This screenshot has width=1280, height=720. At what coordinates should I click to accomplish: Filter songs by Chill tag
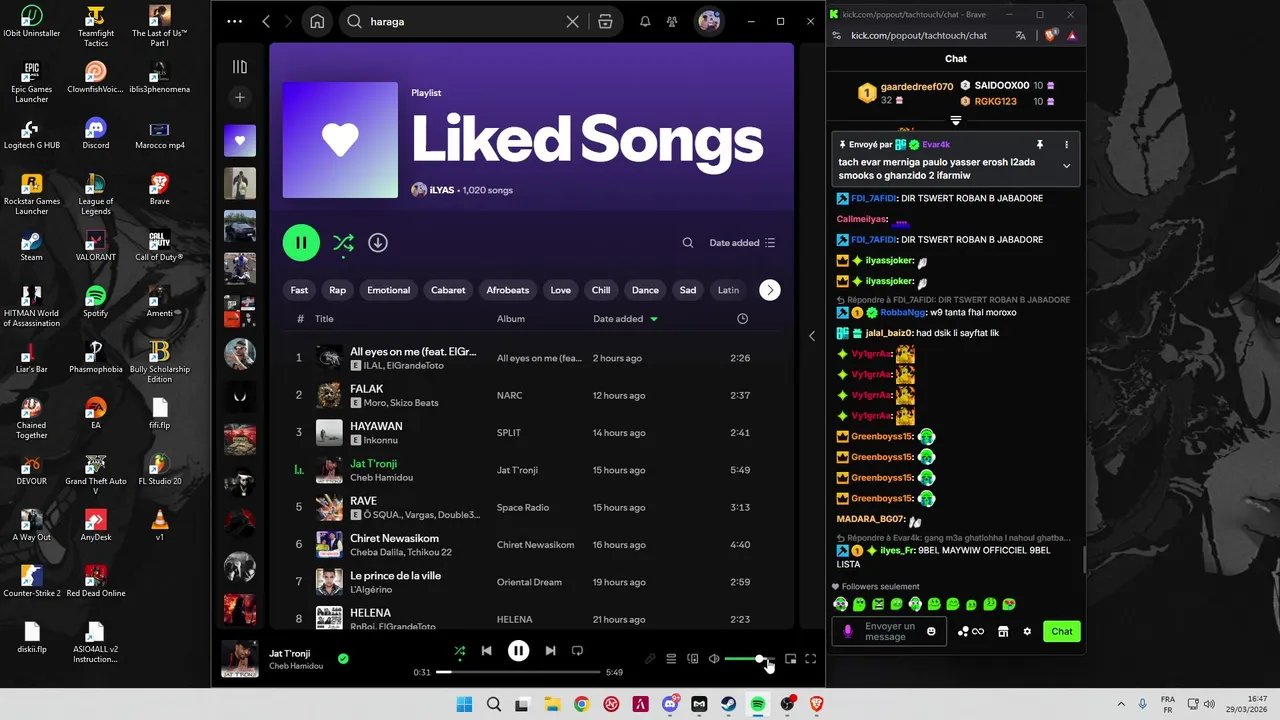tap(601, 290)
